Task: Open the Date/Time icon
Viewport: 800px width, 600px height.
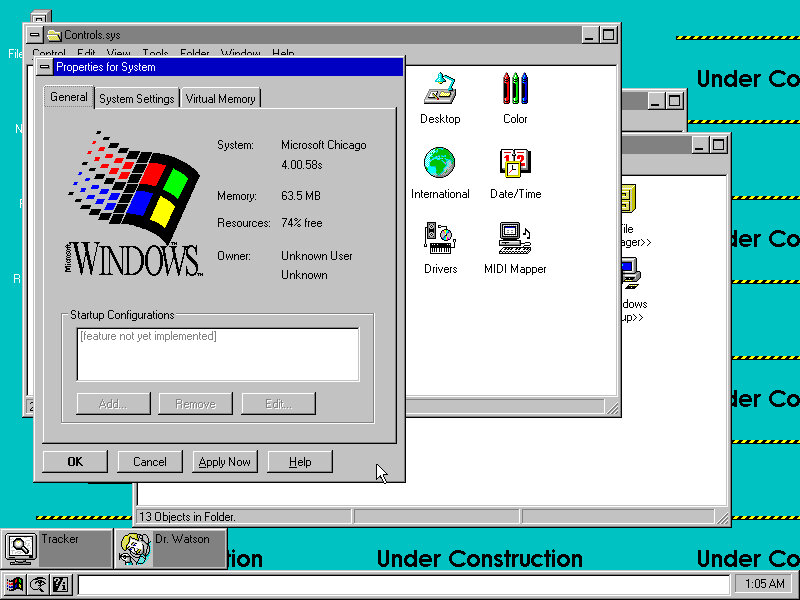Action: tap(515, 163)
